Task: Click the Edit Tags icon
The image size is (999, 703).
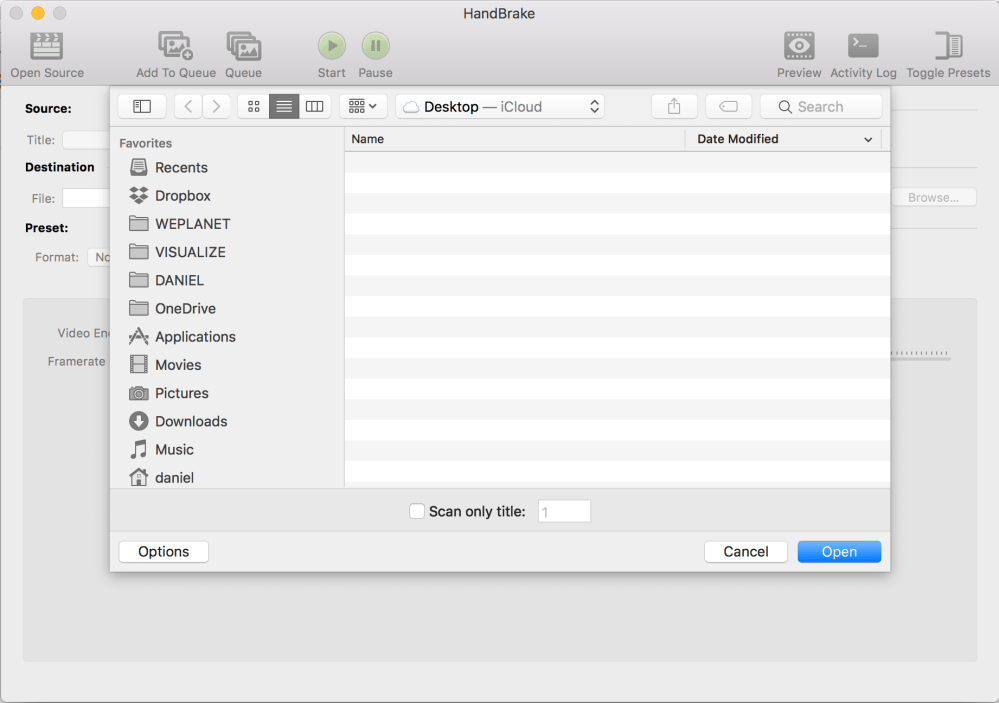Action: (x=728, y=106)
